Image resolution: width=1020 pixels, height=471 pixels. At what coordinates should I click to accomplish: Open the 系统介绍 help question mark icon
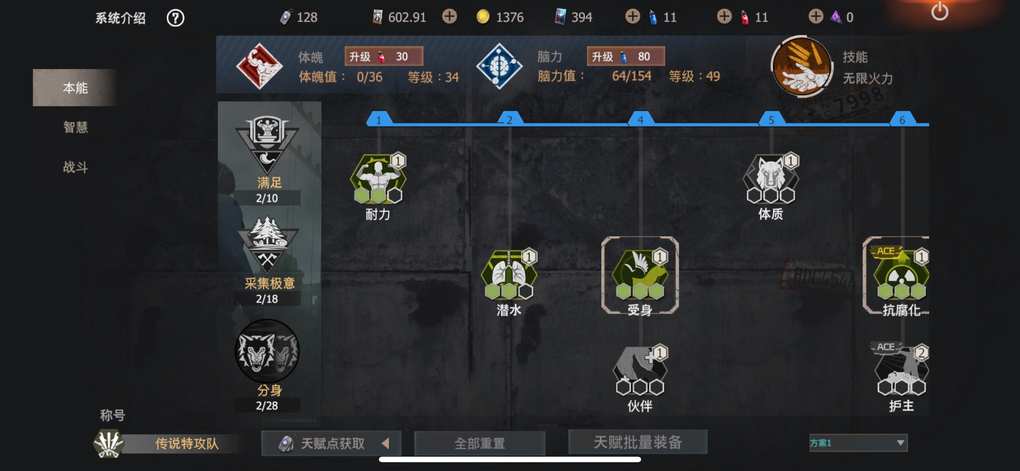(175, 18)
